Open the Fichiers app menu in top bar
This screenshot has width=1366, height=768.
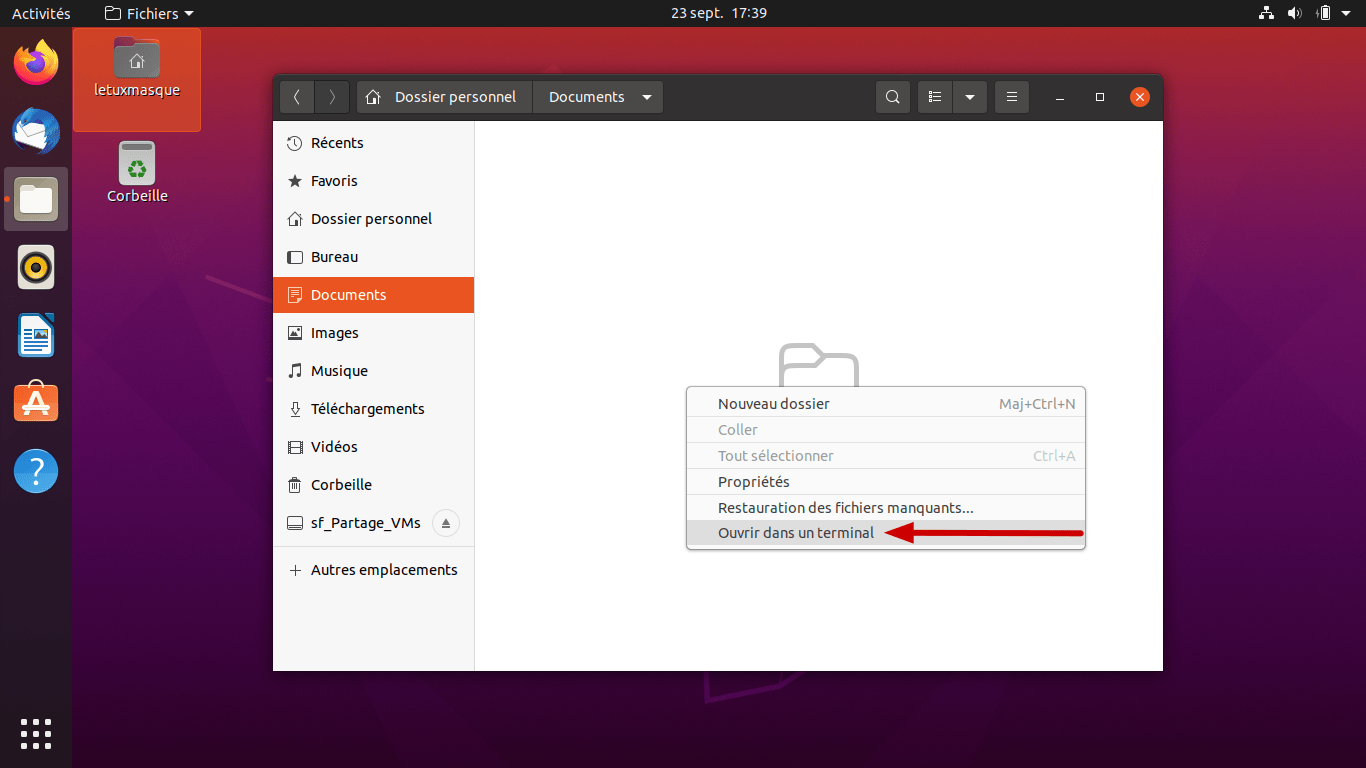click(x=149, y=13)
